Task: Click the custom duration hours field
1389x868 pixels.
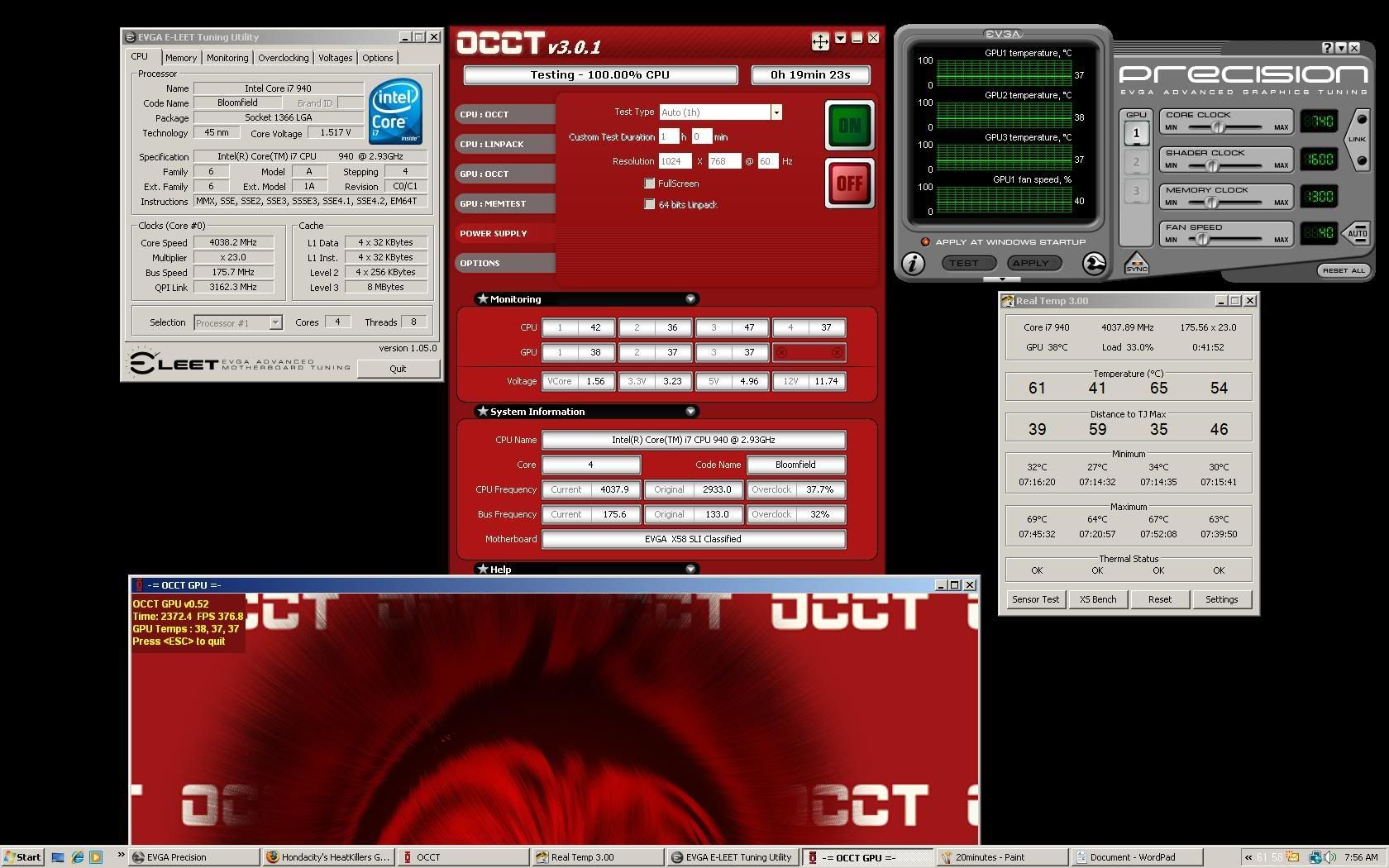Action: coord(669,136)
